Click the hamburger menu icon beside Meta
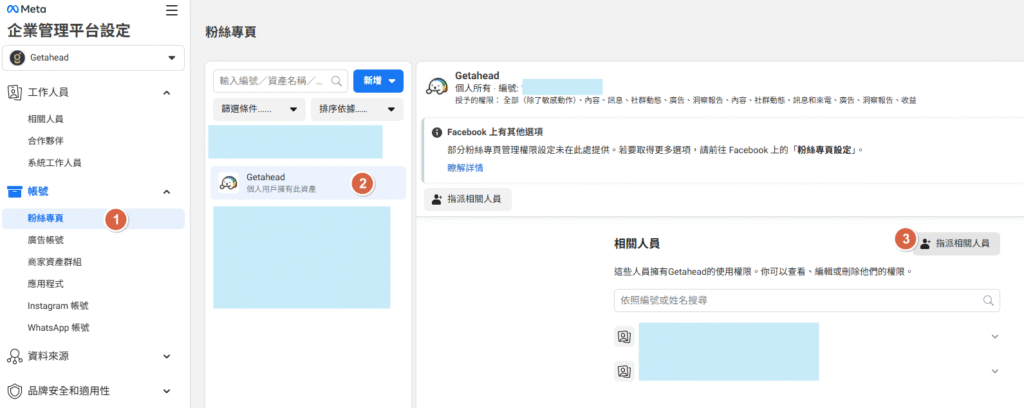Viewport: 1024px width, 408px height. 172,10
